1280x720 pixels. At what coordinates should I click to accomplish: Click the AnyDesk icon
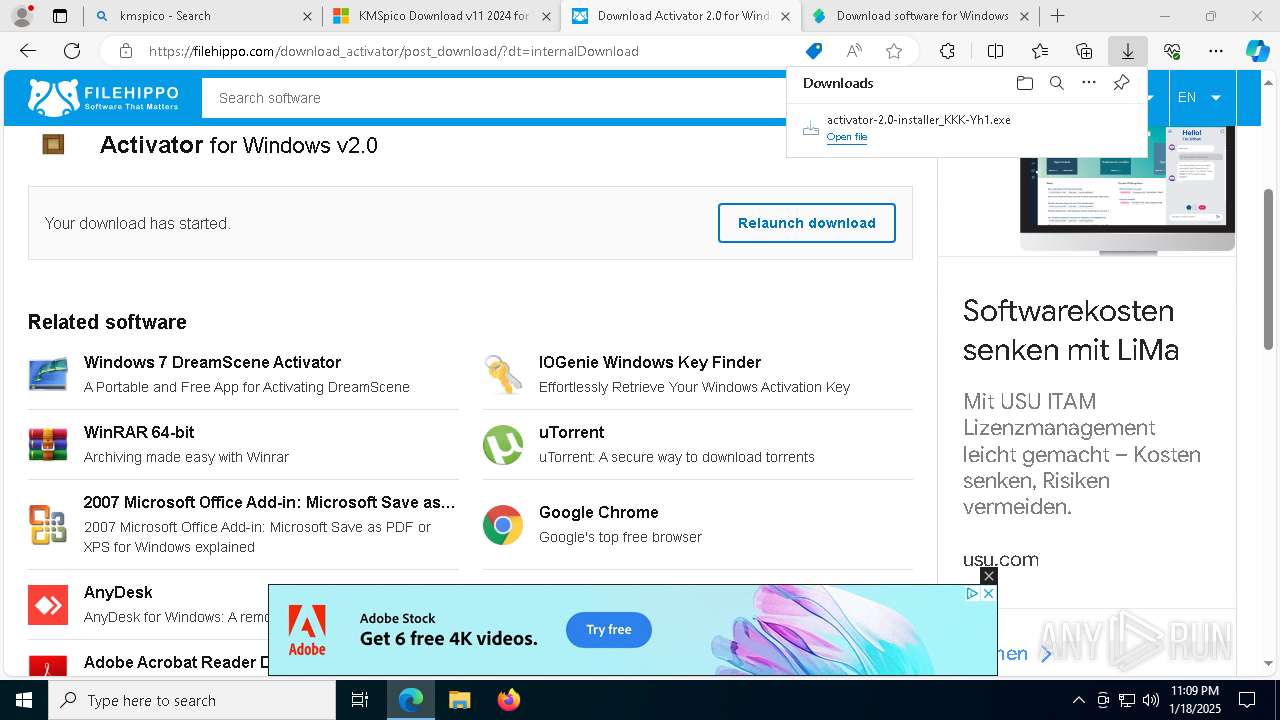pos(48,605)
